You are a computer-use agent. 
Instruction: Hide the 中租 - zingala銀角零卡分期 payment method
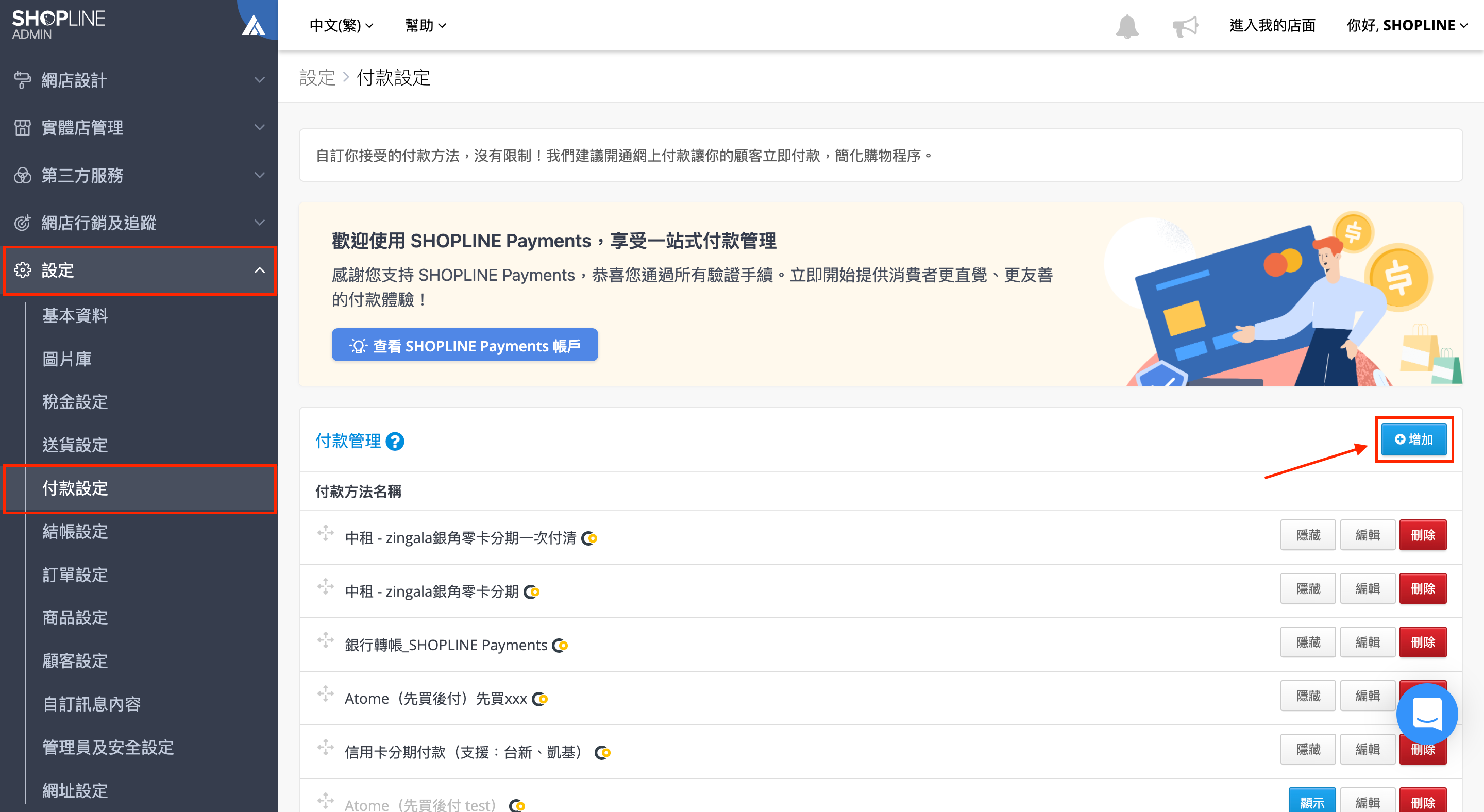pyautogui.click(x=1308, y=588)
